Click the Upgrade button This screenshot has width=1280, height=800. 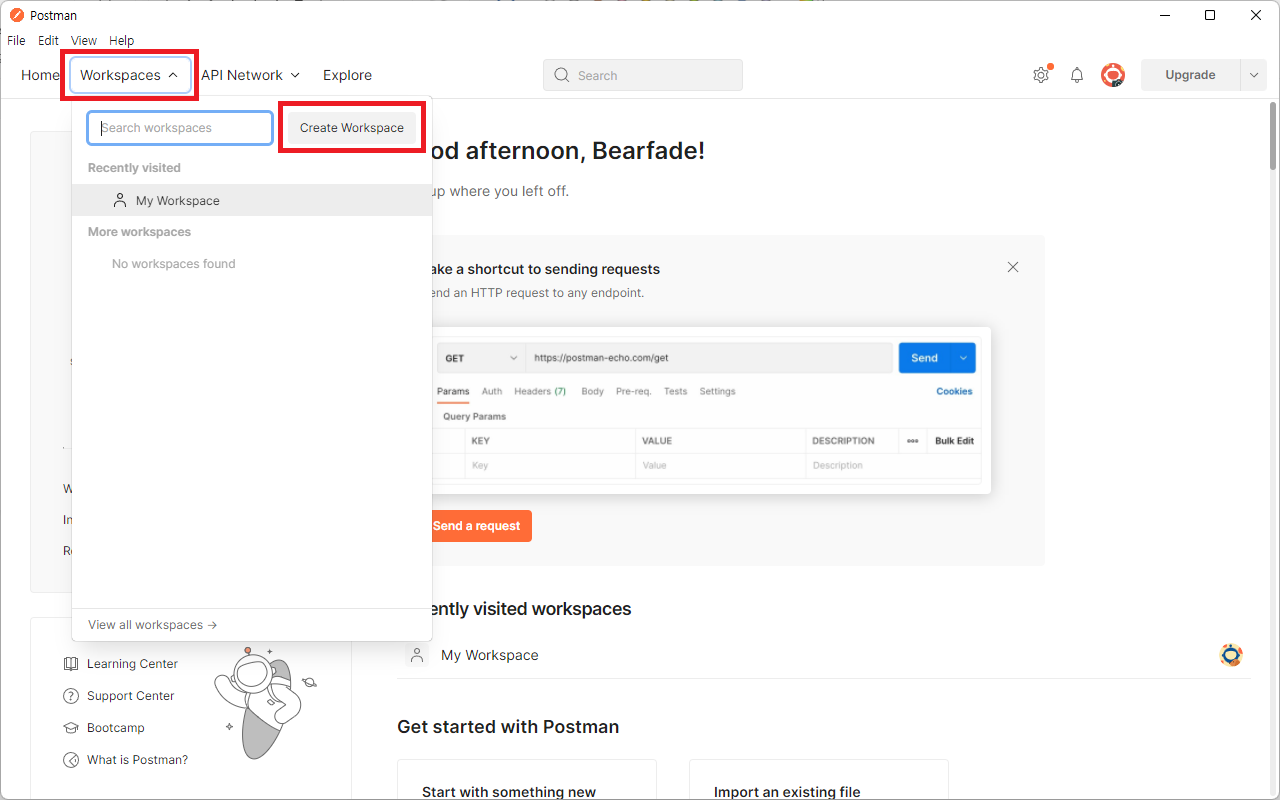click(1190, 75)
